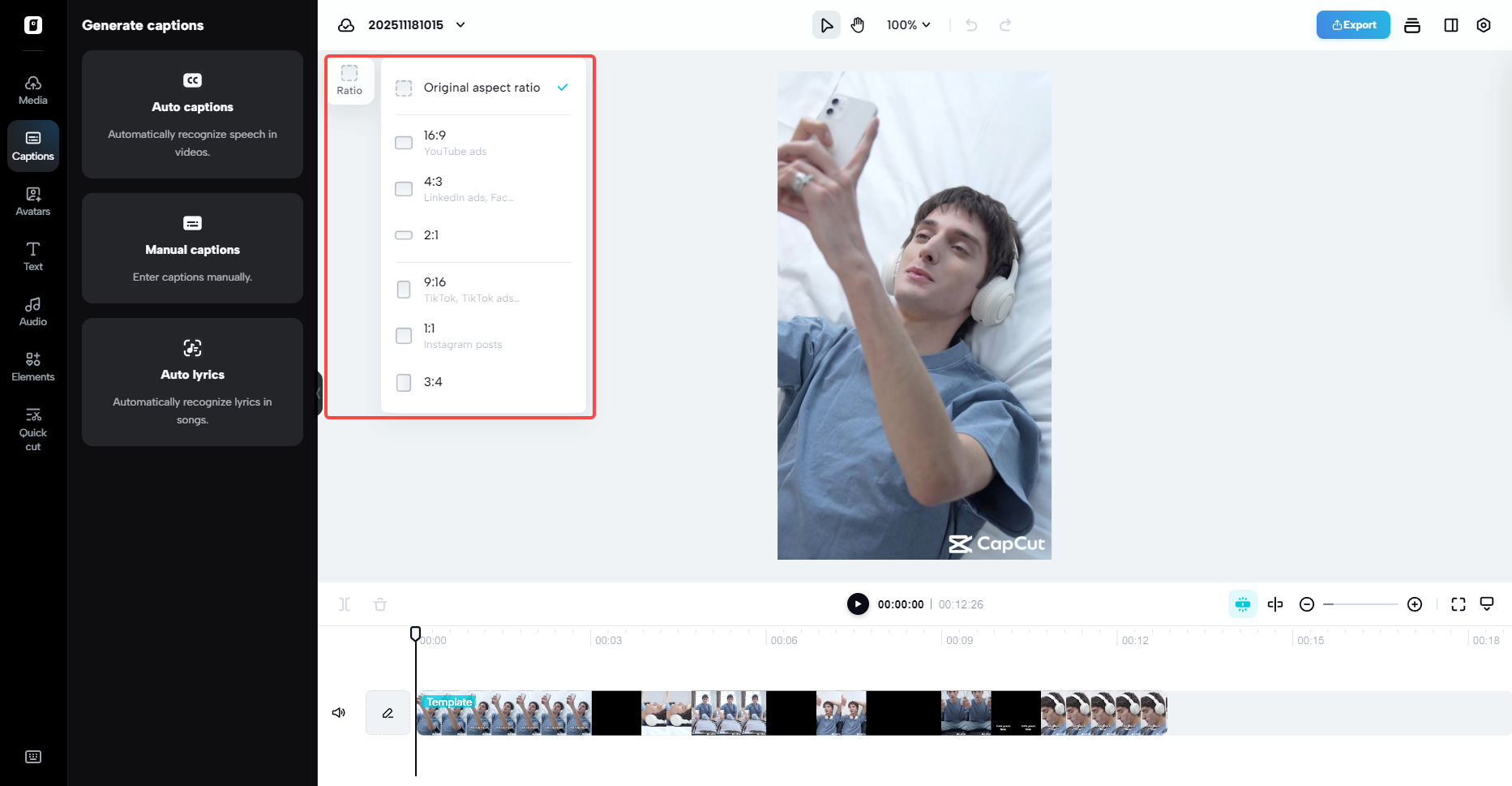Open the Avatars panel
Image resolution: width=1512 pixels, height=786 pixels.
(x=33, y=201)
